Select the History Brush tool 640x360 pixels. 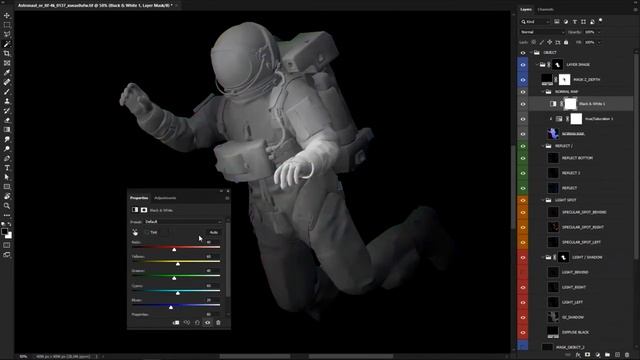coord(7,111)
